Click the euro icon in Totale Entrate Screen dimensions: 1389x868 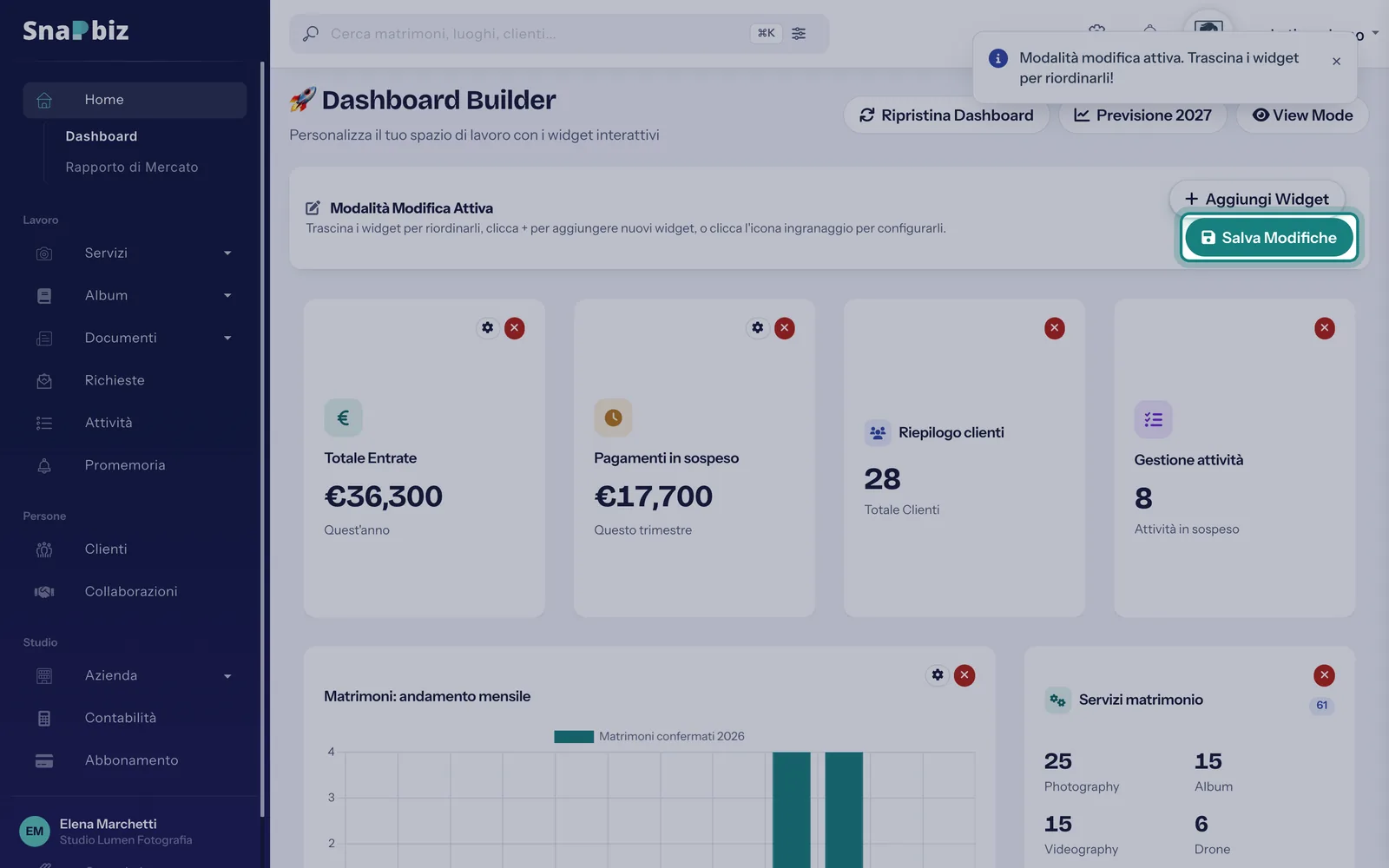[343, 418]
